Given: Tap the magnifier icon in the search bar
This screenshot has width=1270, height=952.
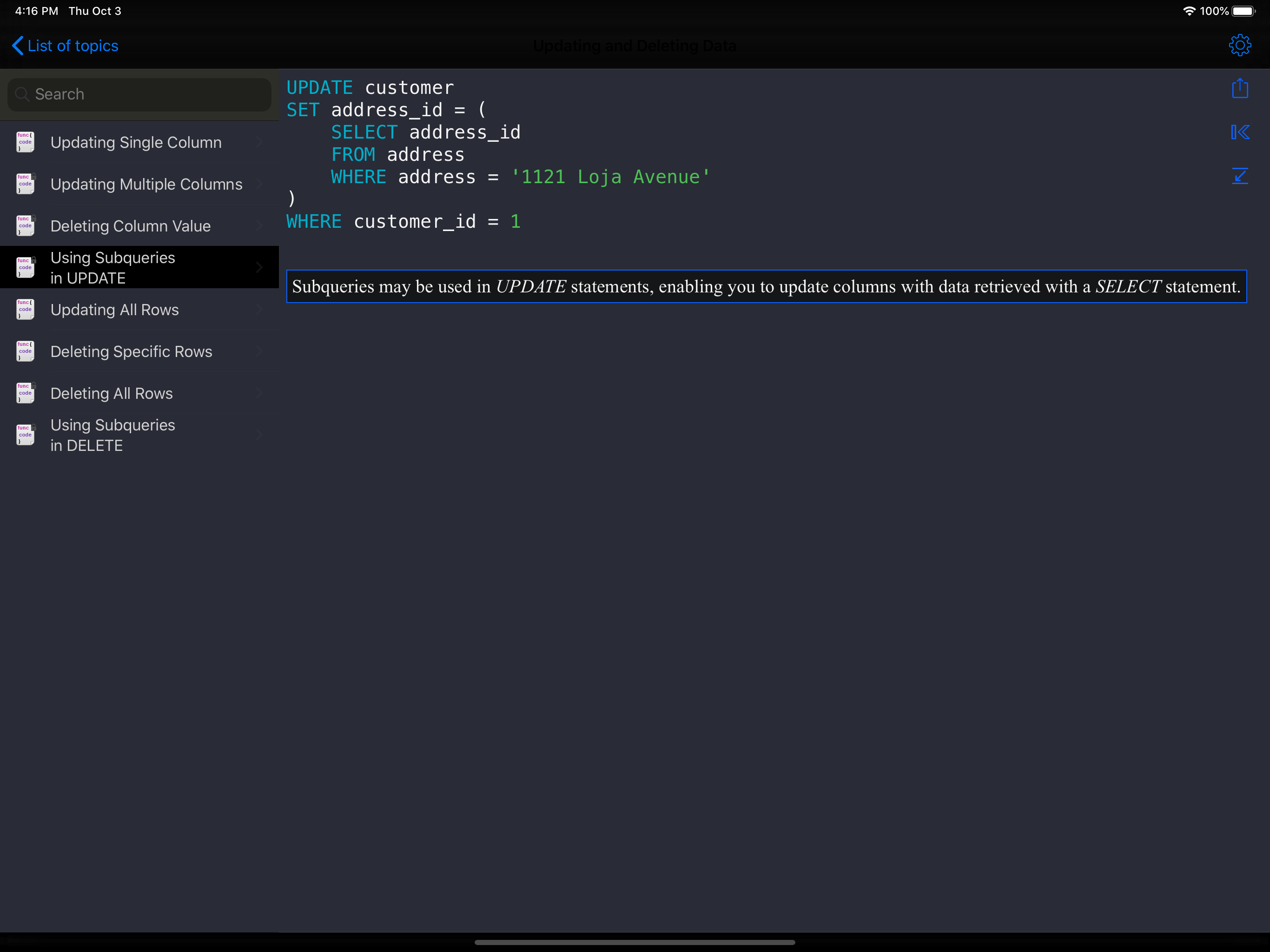Looking at the screenshot, I should [22, 94].
